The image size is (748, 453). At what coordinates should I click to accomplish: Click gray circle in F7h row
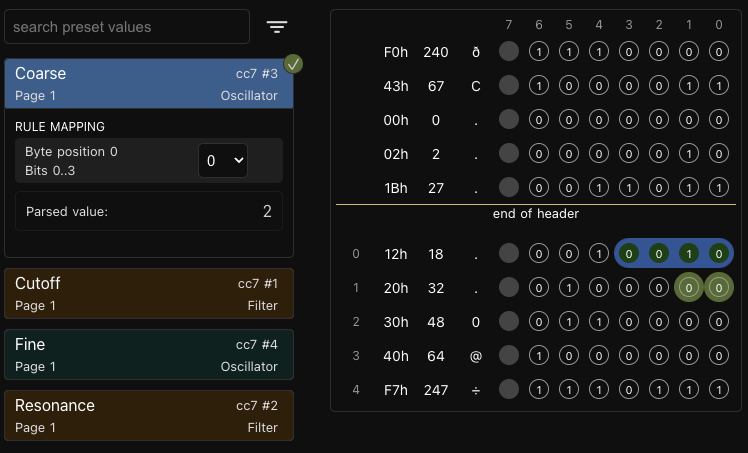509,390
